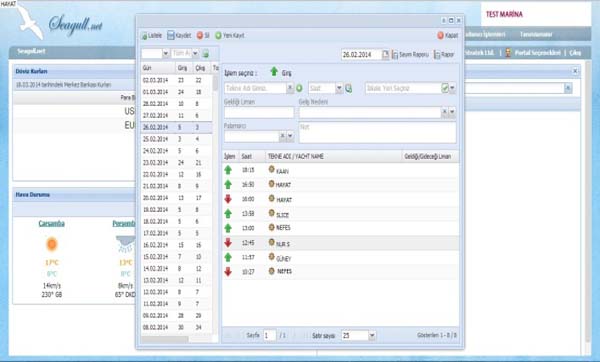Click the Seyim Raporu report icon

coord(395,55)
